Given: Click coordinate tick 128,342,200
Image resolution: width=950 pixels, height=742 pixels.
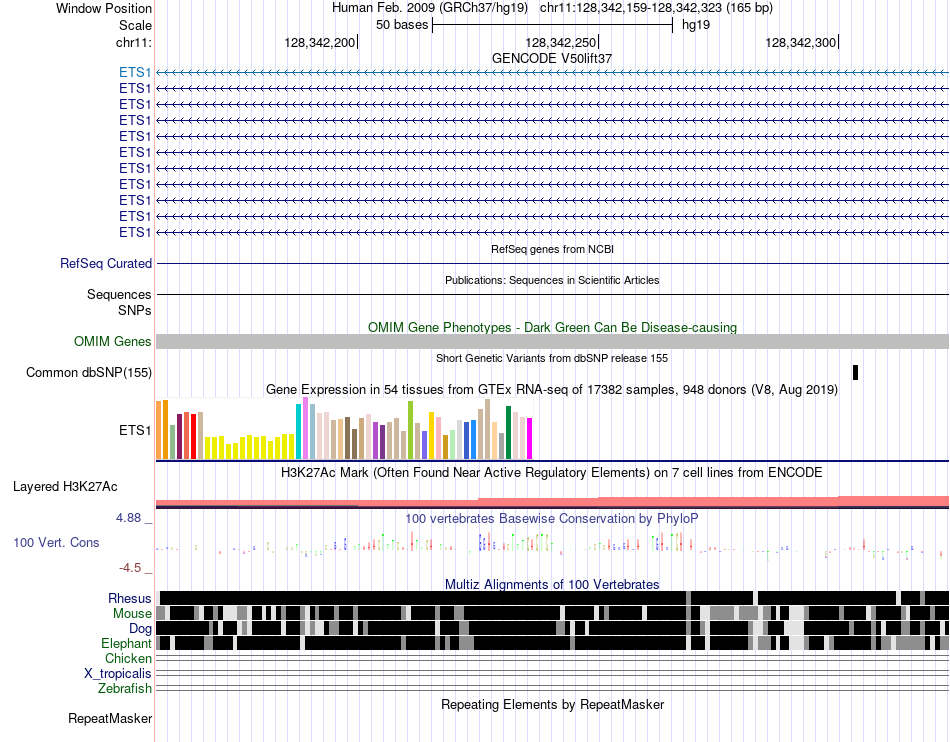Looking at the screenshot, I should (x=320, y=42).
